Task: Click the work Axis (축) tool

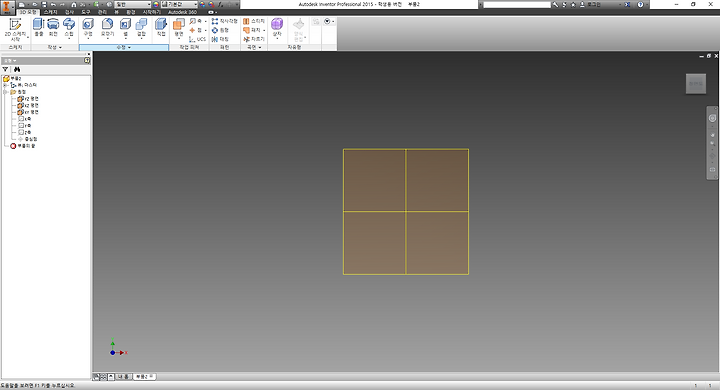Action: click(197, 21)
